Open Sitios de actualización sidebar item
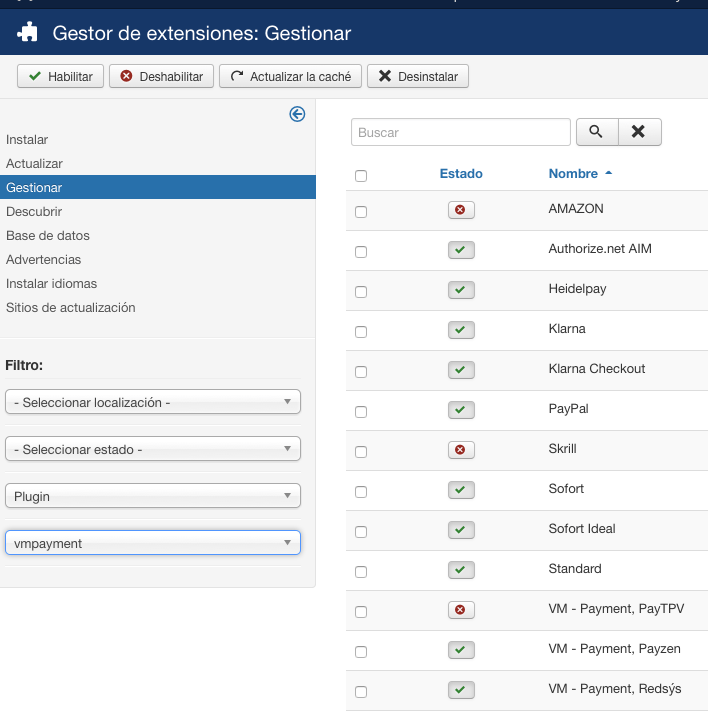708x711 pixels. (x=70, y=308)
